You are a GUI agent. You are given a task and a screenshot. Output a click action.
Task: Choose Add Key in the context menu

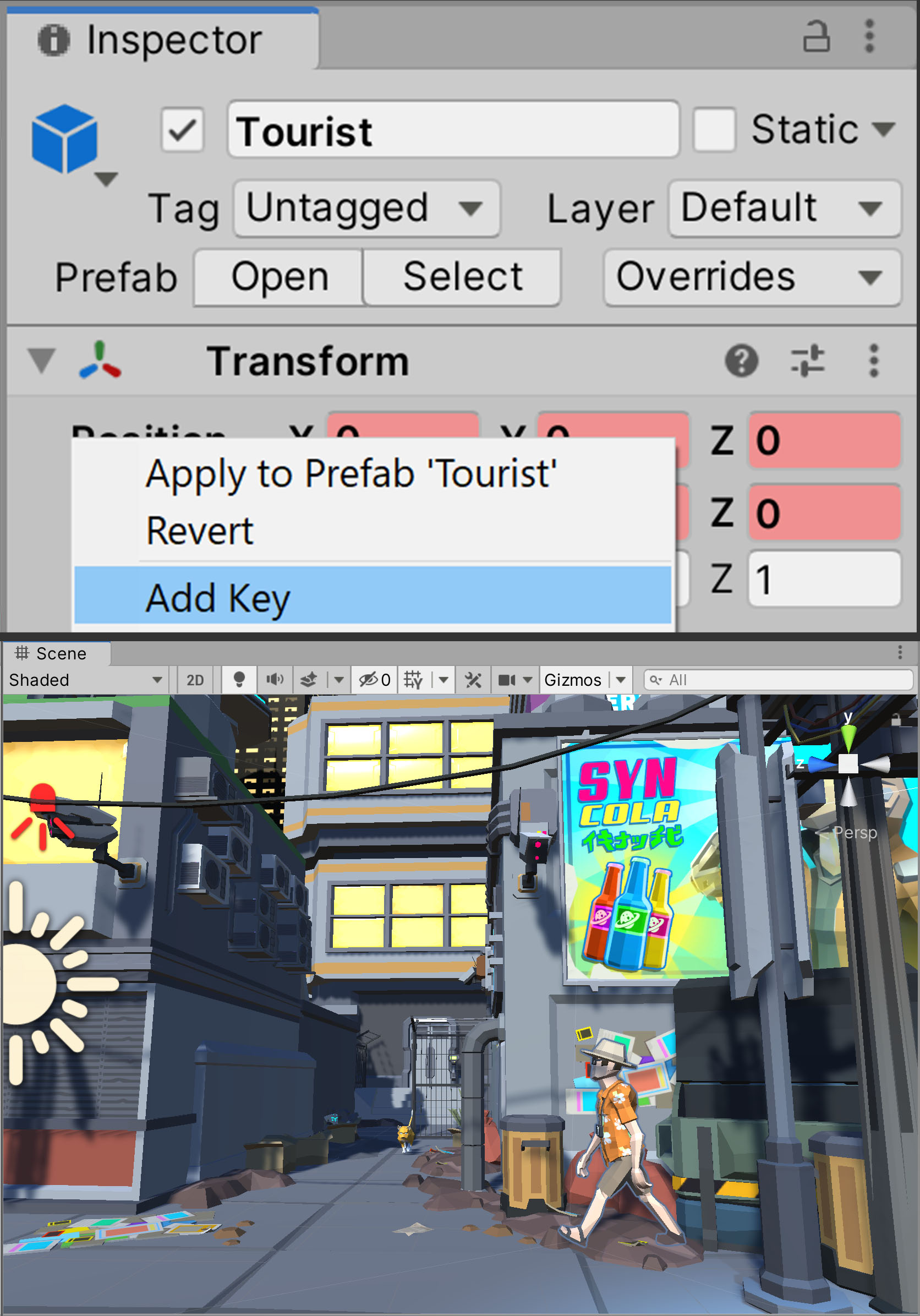pyautogui.click(x=373, y=596)
